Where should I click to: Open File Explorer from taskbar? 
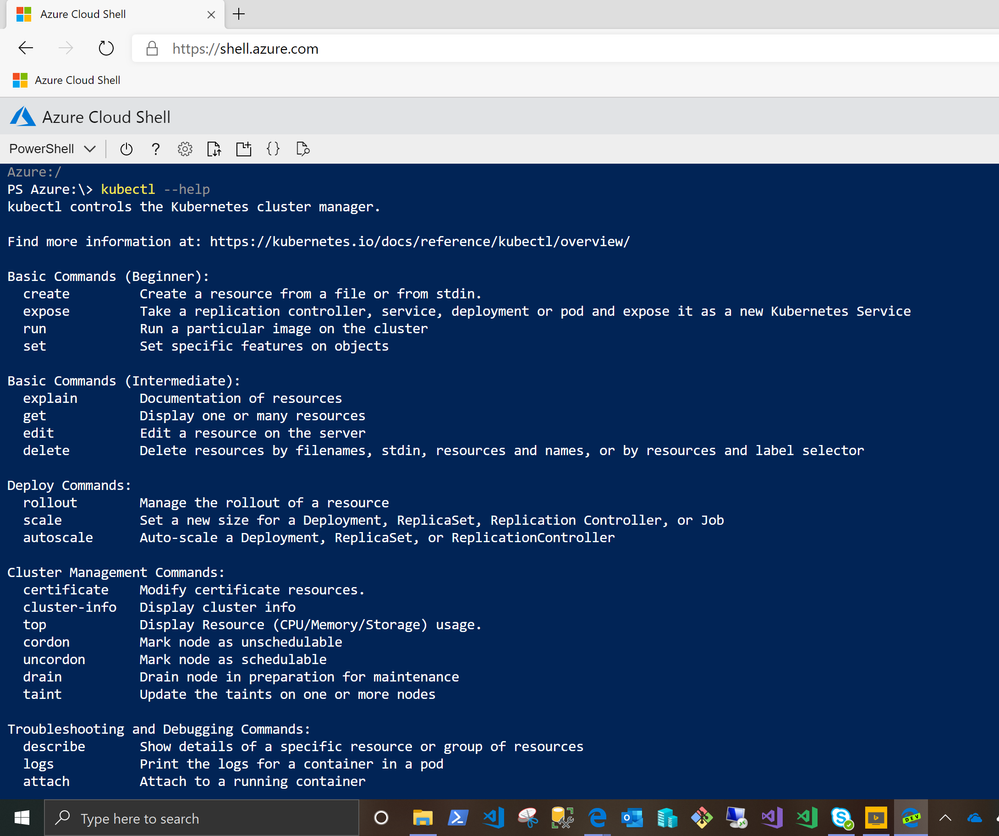(x=422, y=818)
